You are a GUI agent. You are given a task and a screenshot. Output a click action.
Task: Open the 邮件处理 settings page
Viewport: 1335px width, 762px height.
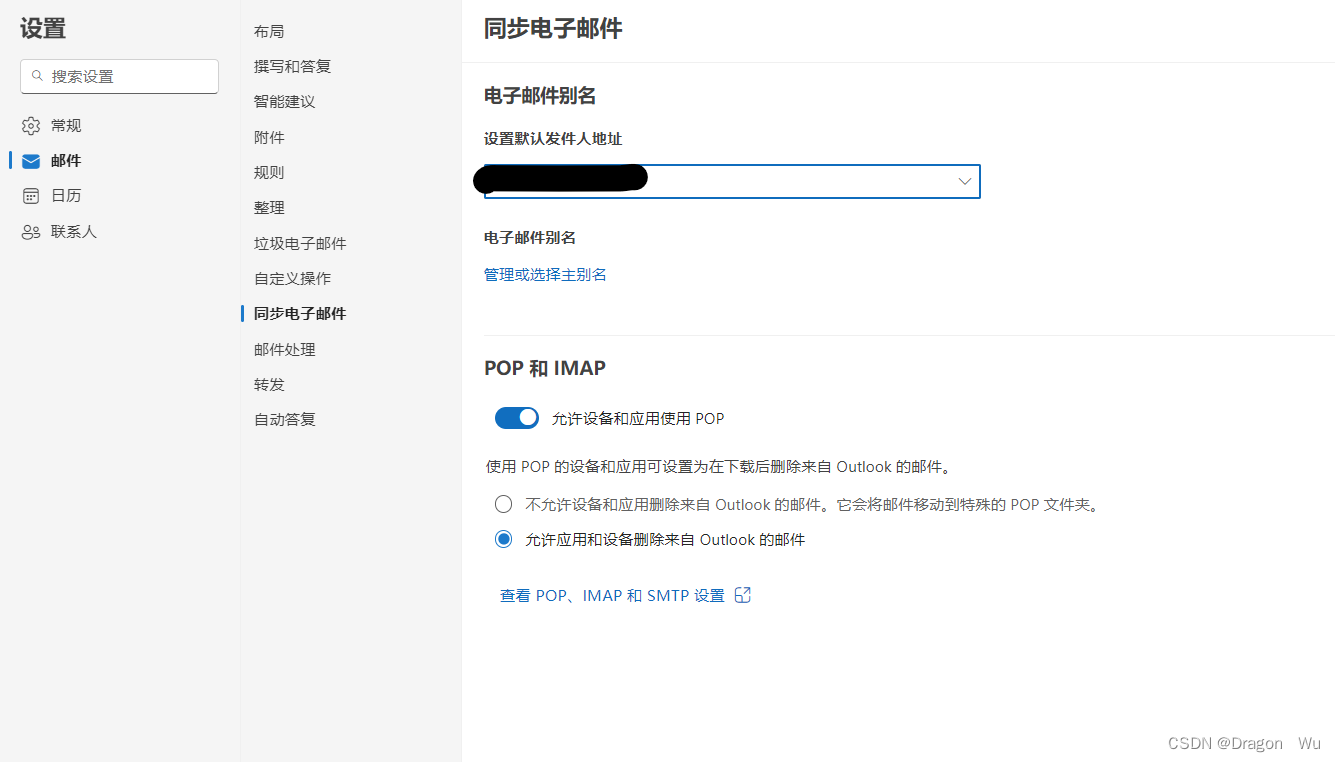(x=284, y=350)
